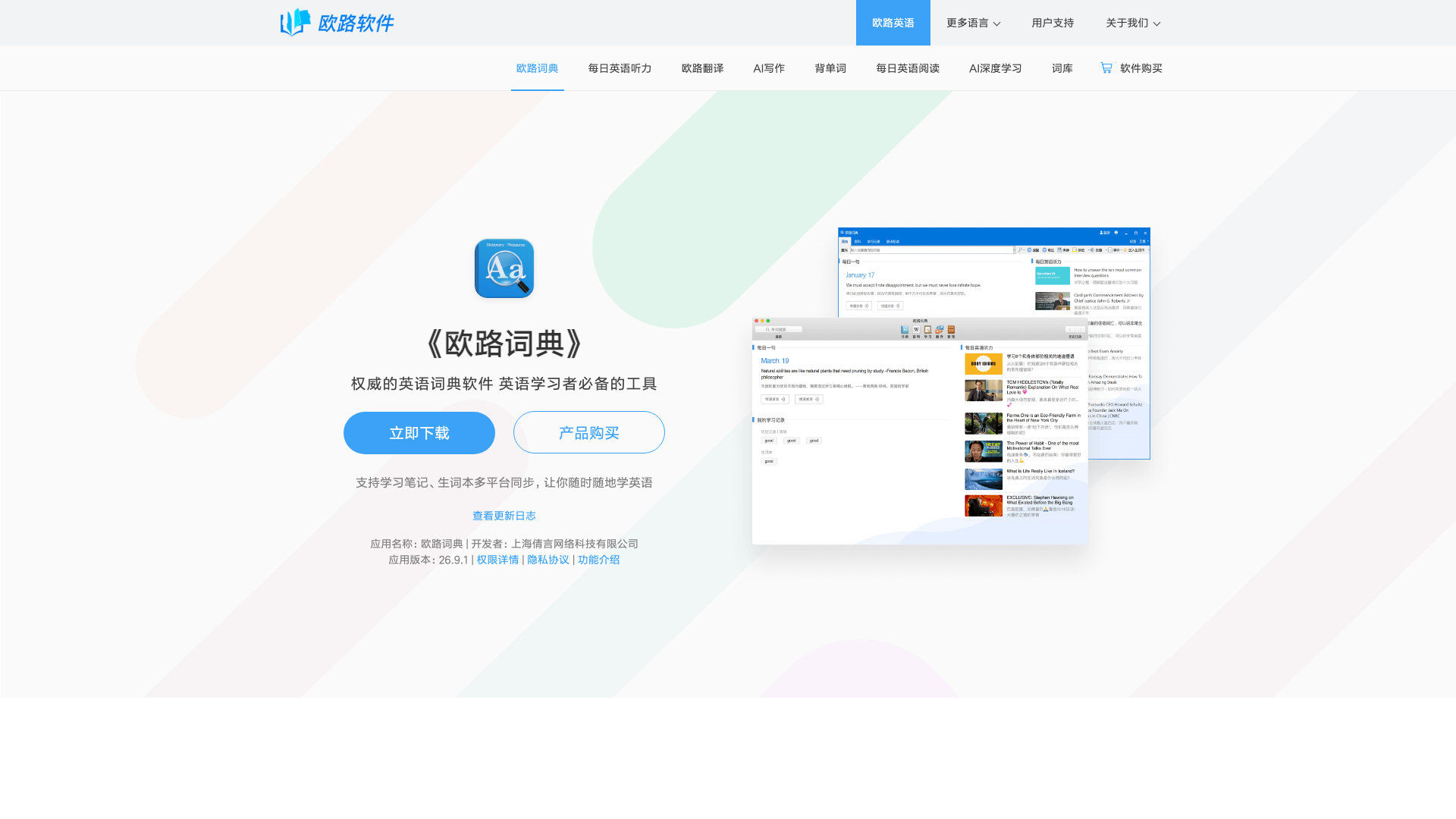Click the 立即下载 button

pos(419,433)
